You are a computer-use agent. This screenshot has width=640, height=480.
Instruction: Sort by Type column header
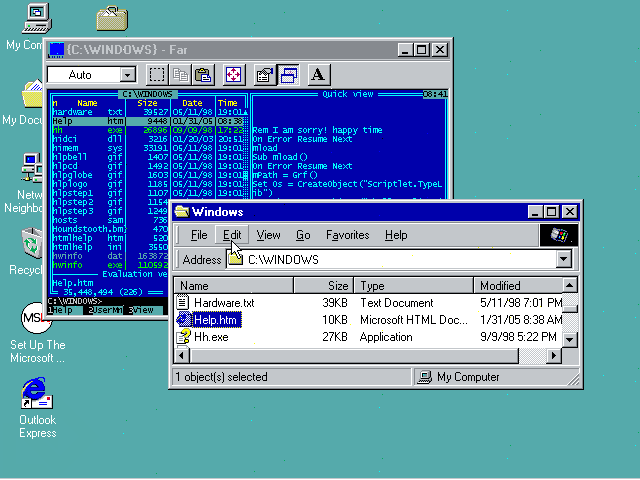[x=413, y=286]
